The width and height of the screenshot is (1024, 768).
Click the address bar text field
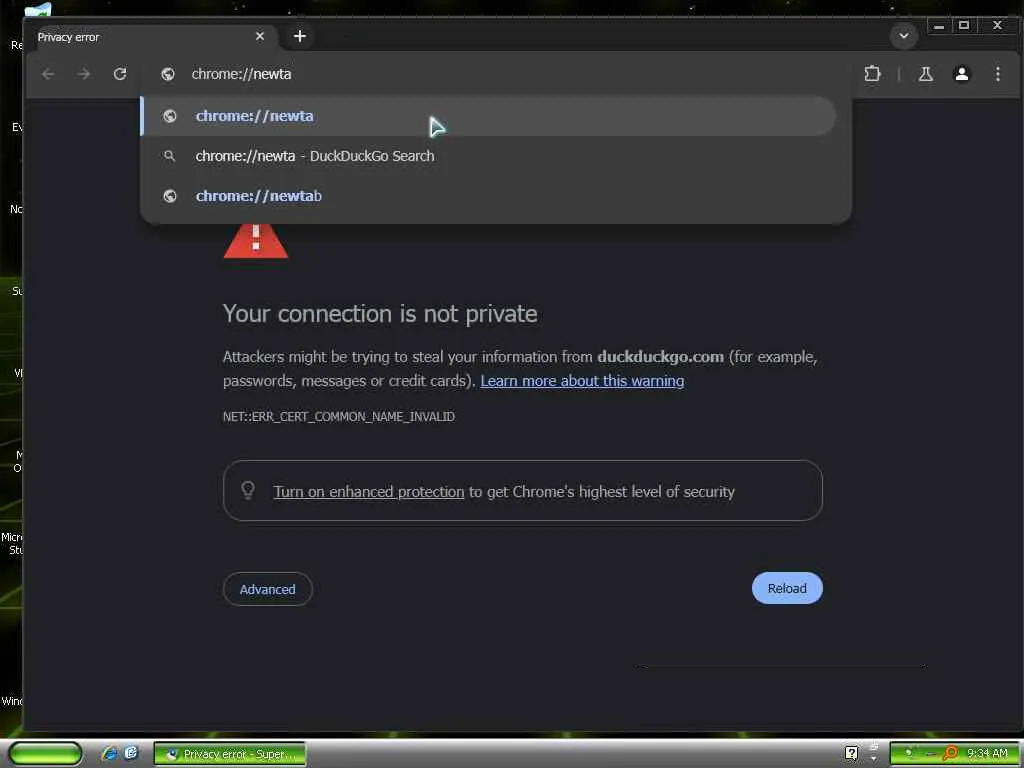pos(496,74)
